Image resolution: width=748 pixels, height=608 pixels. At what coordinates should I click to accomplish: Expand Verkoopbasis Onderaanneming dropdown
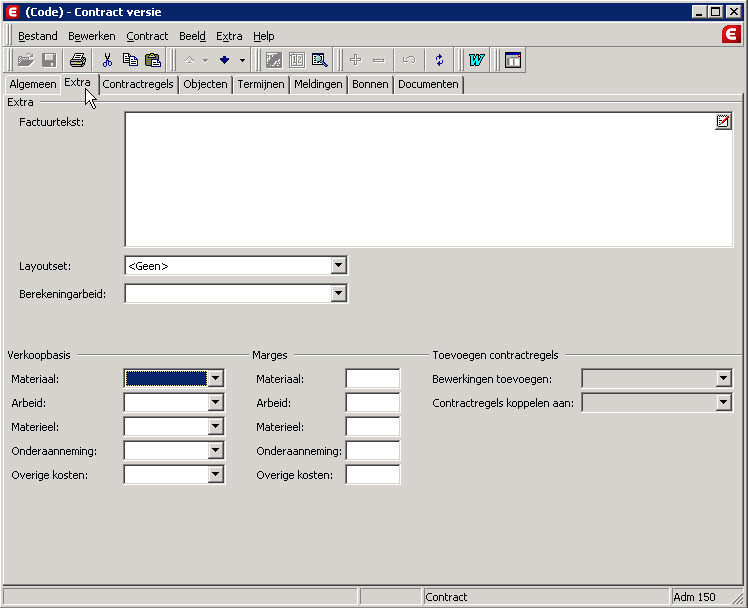click(216, 450)
